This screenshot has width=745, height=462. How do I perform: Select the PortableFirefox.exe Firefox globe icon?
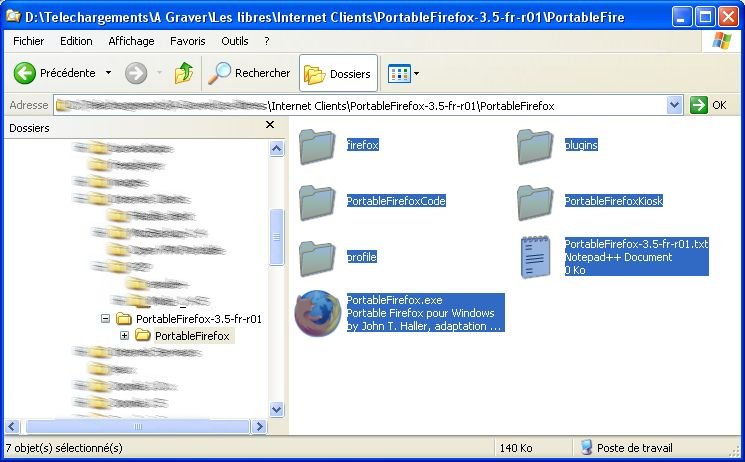317,313
